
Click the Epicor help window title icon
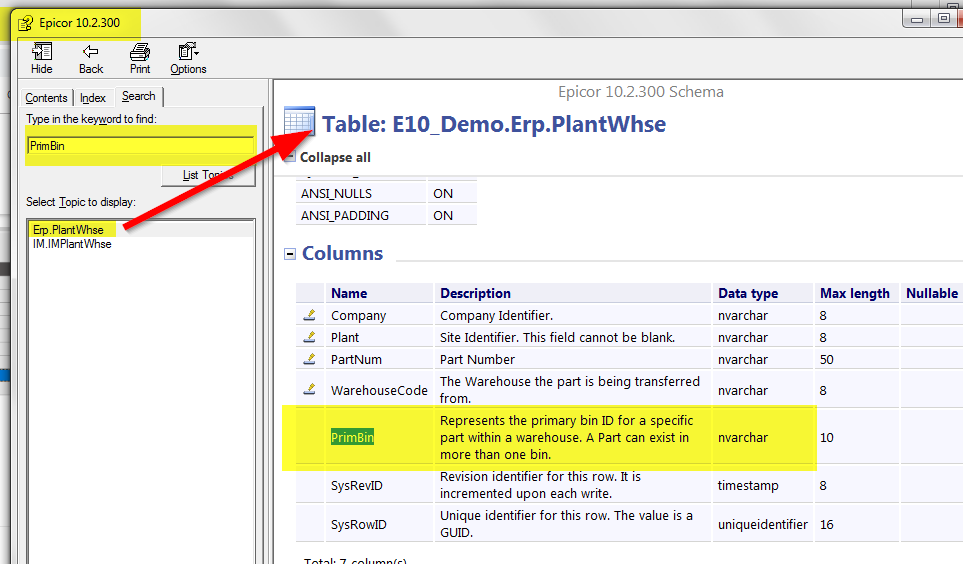pos(25,23)
